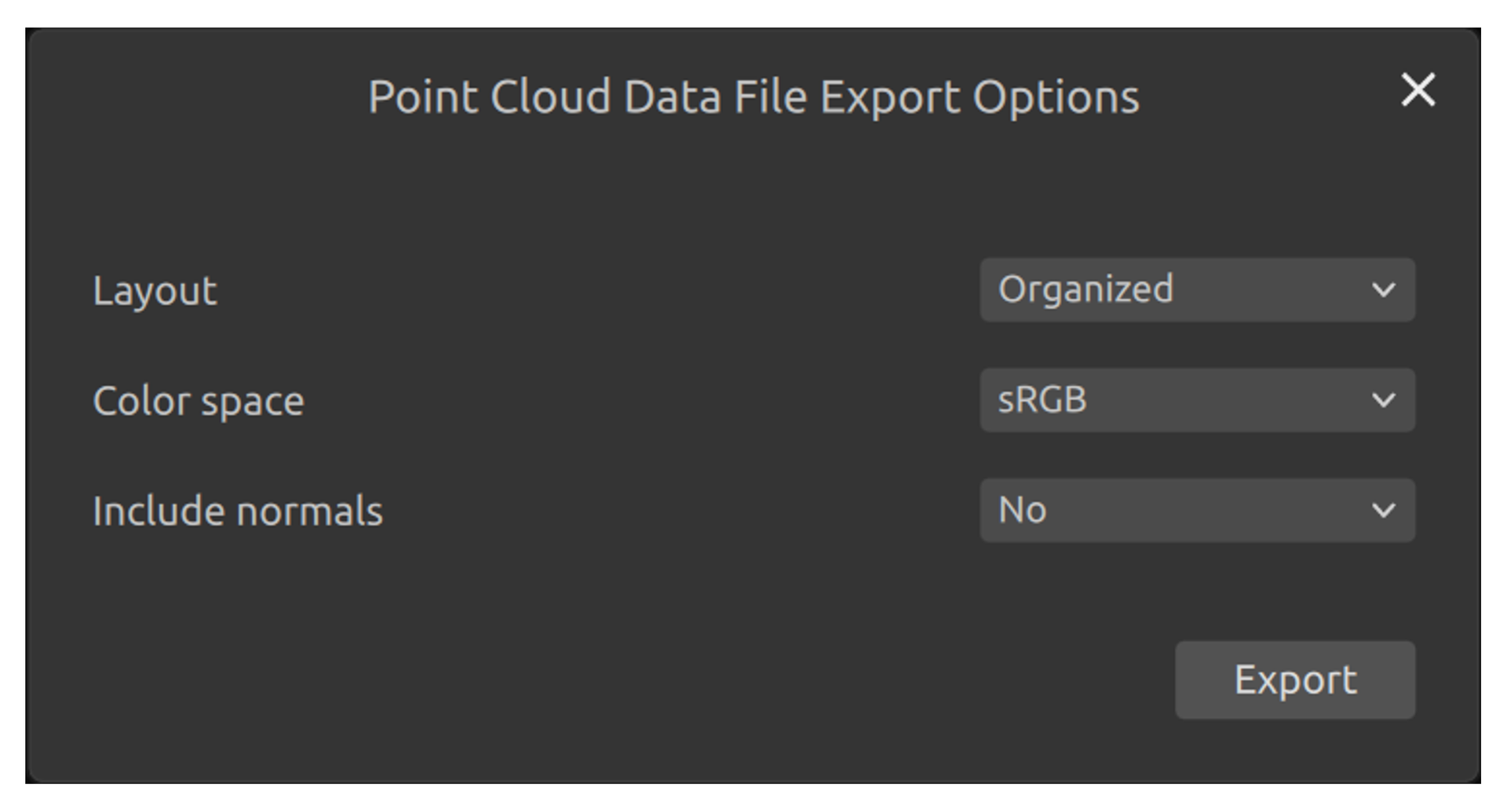This screenshot has width=1507, height=812.
Task: Close the export options dialog
Action: [1418, 90]
